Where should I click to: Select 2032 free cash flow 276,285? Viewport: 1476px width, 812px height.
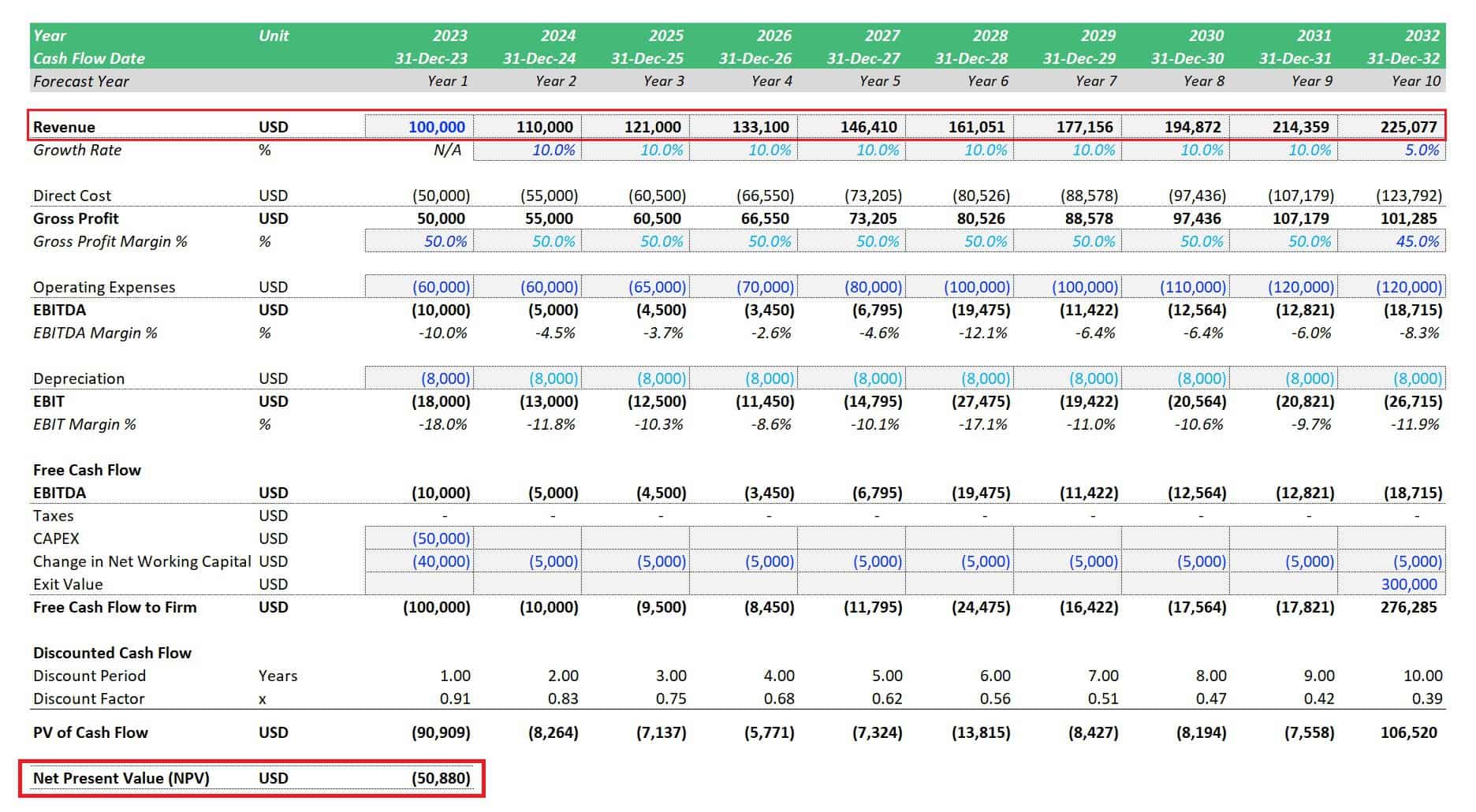point(1409,607)
